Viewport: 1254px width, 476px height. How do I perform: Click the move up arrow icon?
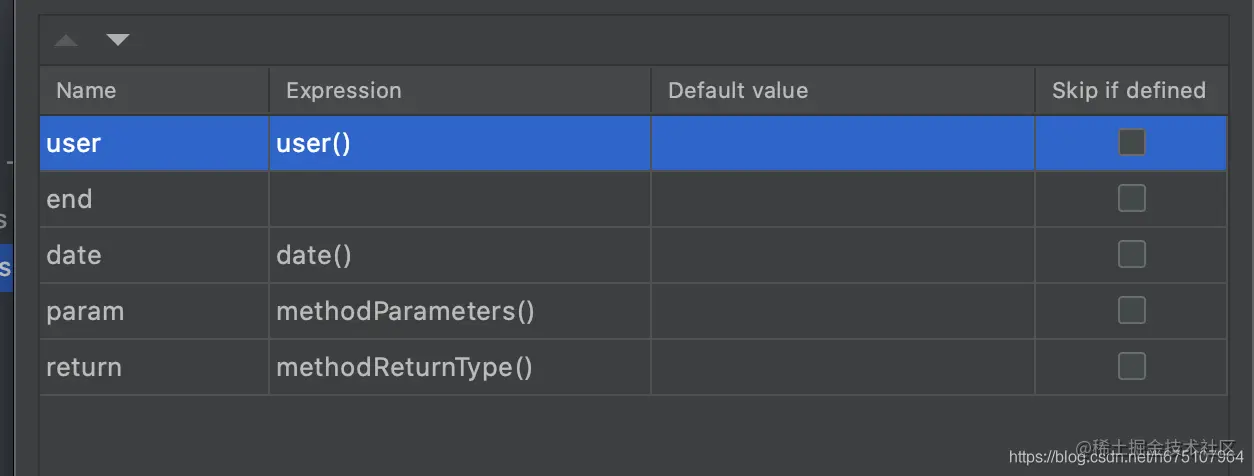(x=65, y=41)
